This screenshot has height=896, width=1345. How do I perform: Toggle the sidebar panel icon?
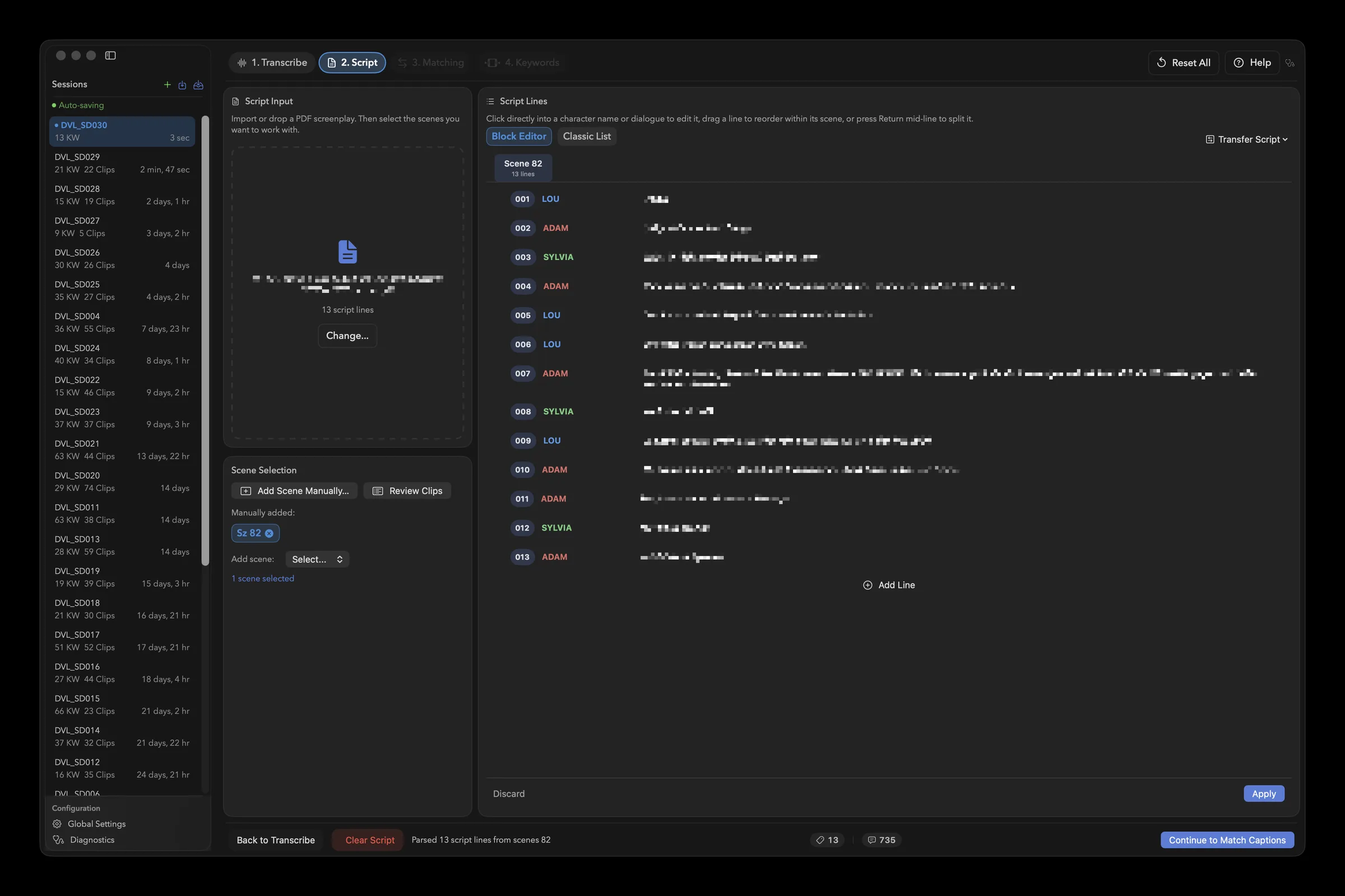coord(110,55)
